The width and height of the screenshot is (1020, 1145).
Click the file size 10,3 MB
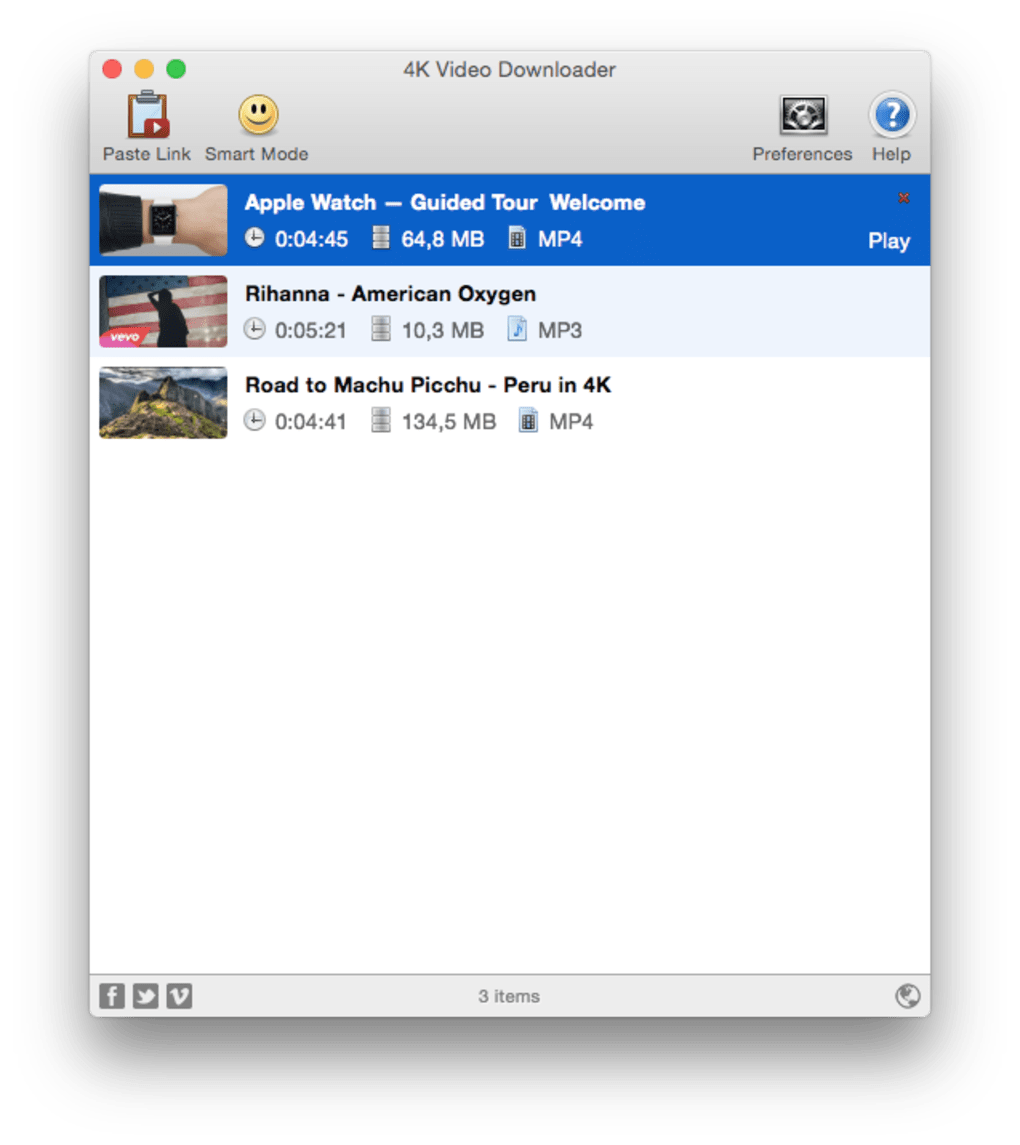(442, 331)
